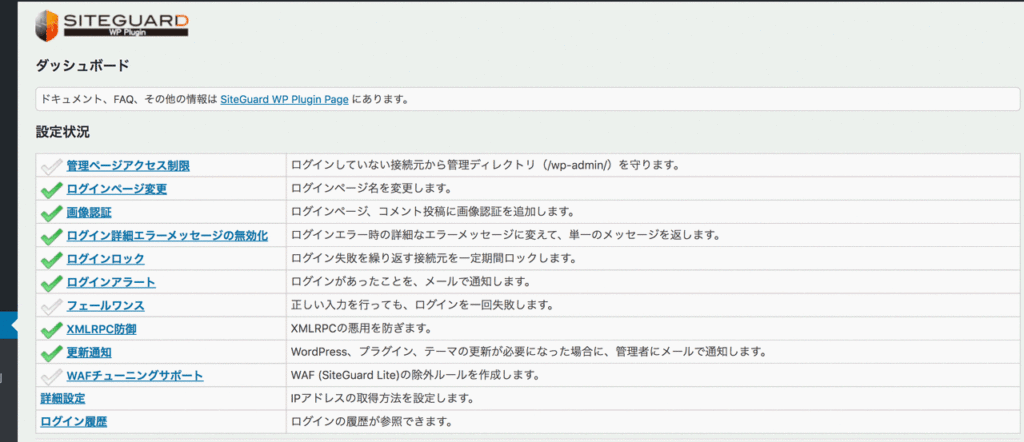The height and width of the screenshot is (442, 1024).
Task: Click the active blue sidebar menu item
Action: pos(8,325)
